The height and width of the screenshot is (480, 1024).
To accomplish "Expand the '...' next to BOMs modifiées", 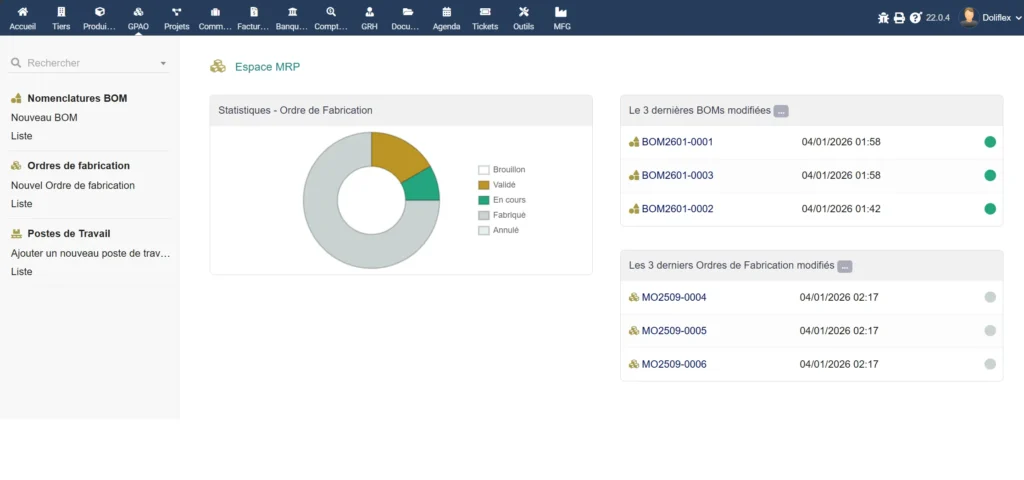I will click(x=781, y=111).
